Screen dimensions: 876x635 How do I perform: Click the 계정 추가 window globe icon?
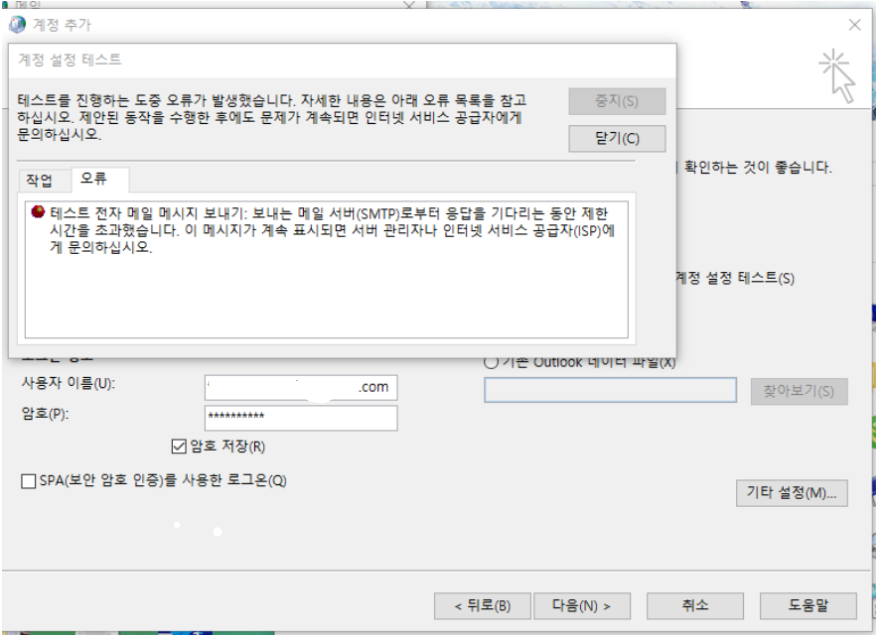coord(17,24)
